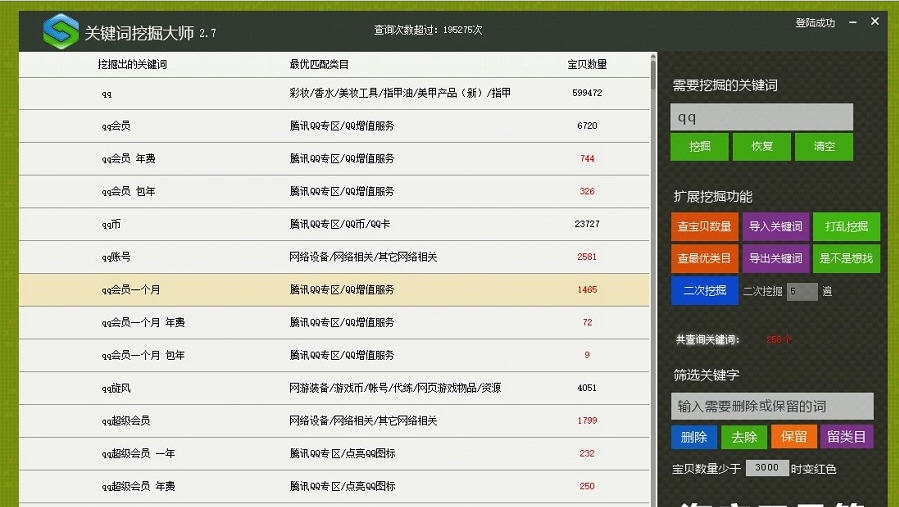This screenshot has height=507, width=899.
Task: Click item count 23727
Action: tap(587, 224)
